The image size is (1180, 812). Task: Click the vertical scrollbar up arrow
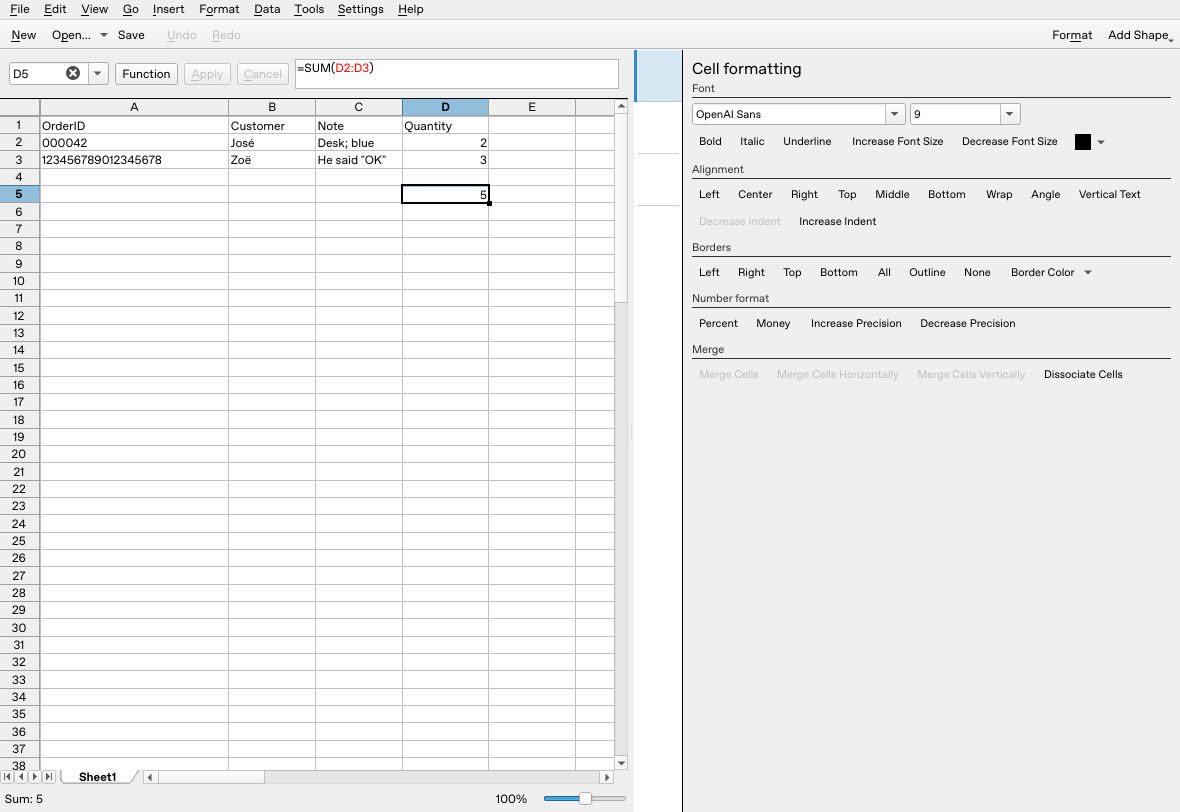click(622, 107)
